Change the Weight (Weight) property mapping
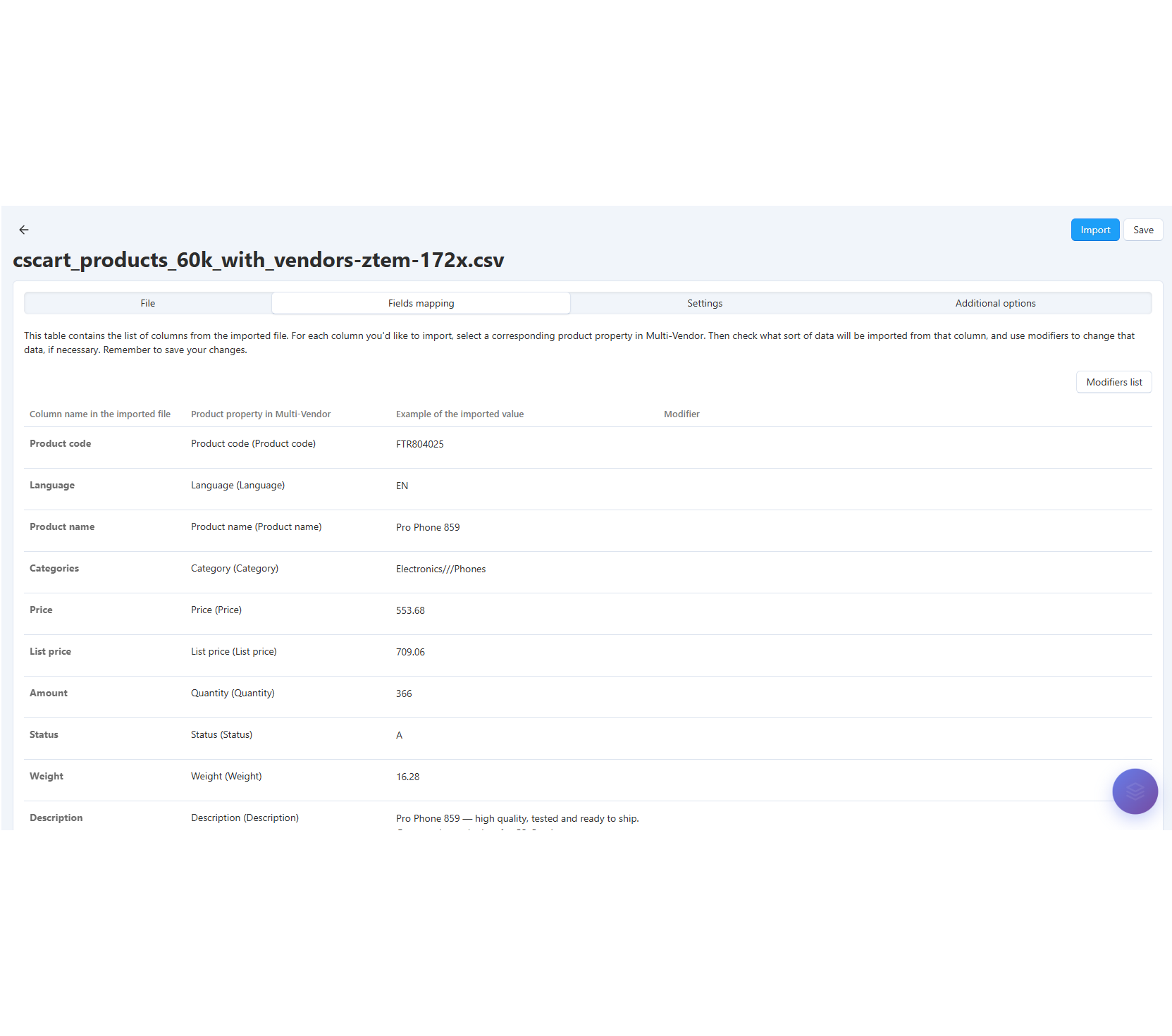 (x=226, y=776)
